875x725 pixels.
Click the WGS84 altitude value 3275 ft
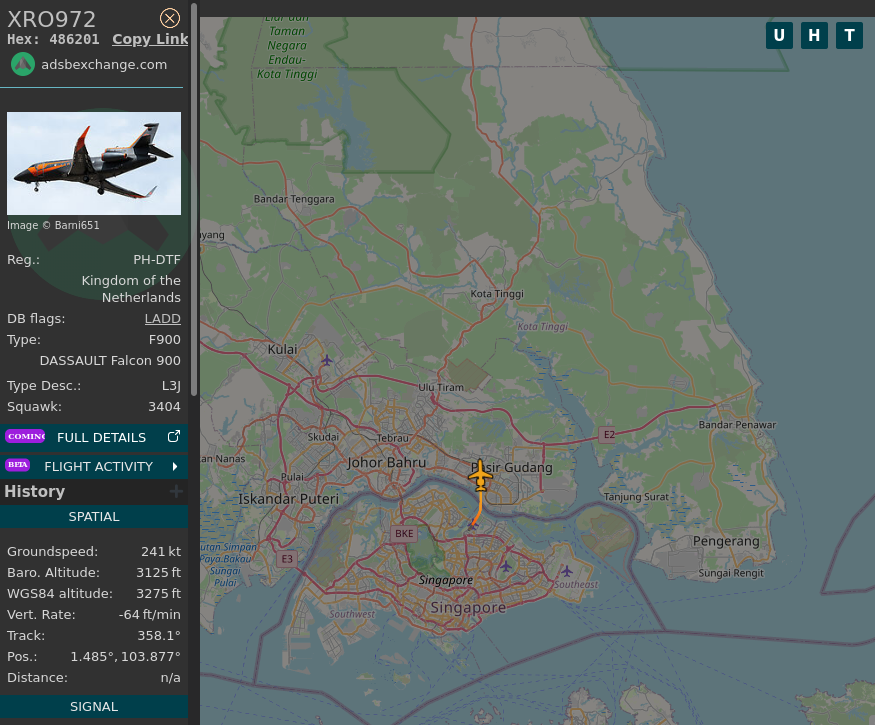point(158,594)
